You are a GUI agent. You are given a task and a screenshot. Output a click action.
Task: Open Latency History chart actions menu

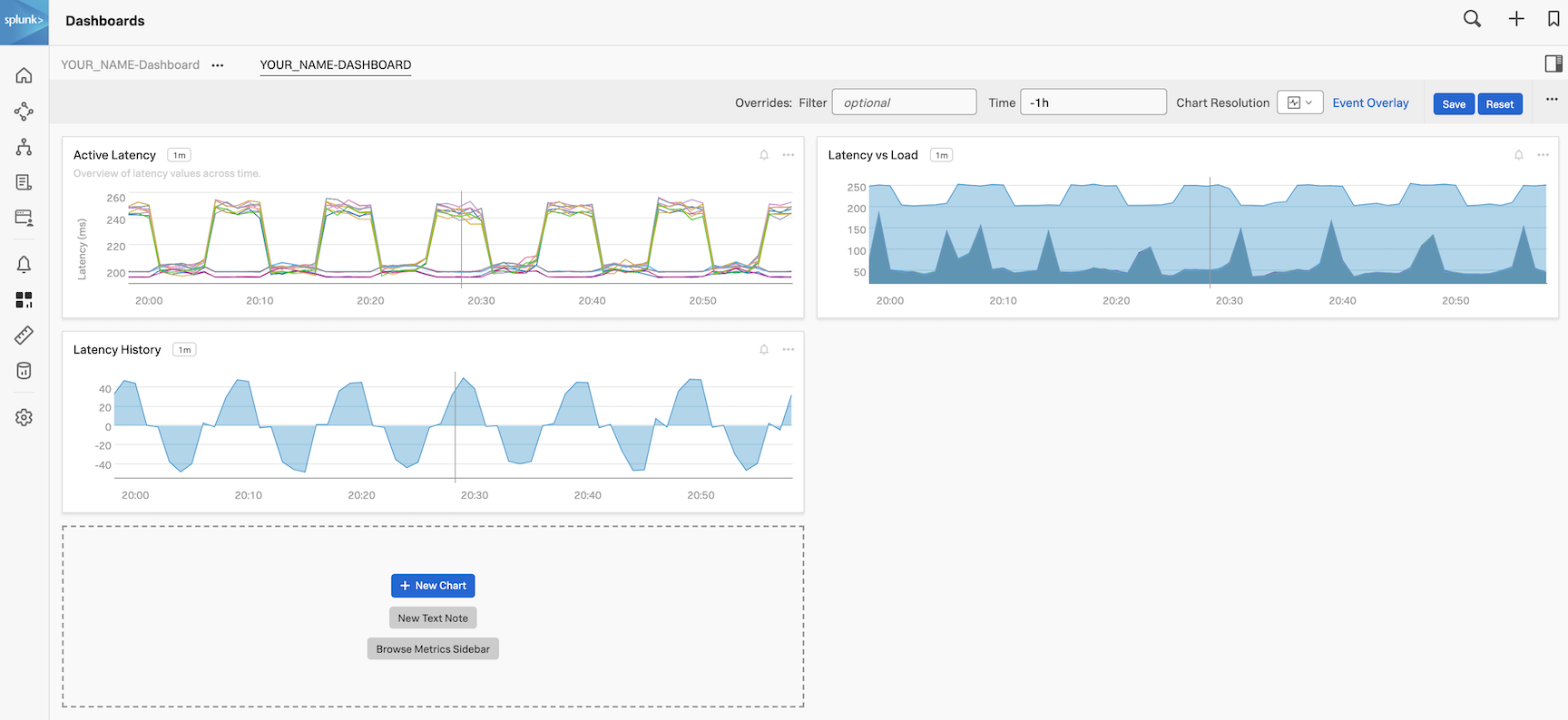pos(789,349)
